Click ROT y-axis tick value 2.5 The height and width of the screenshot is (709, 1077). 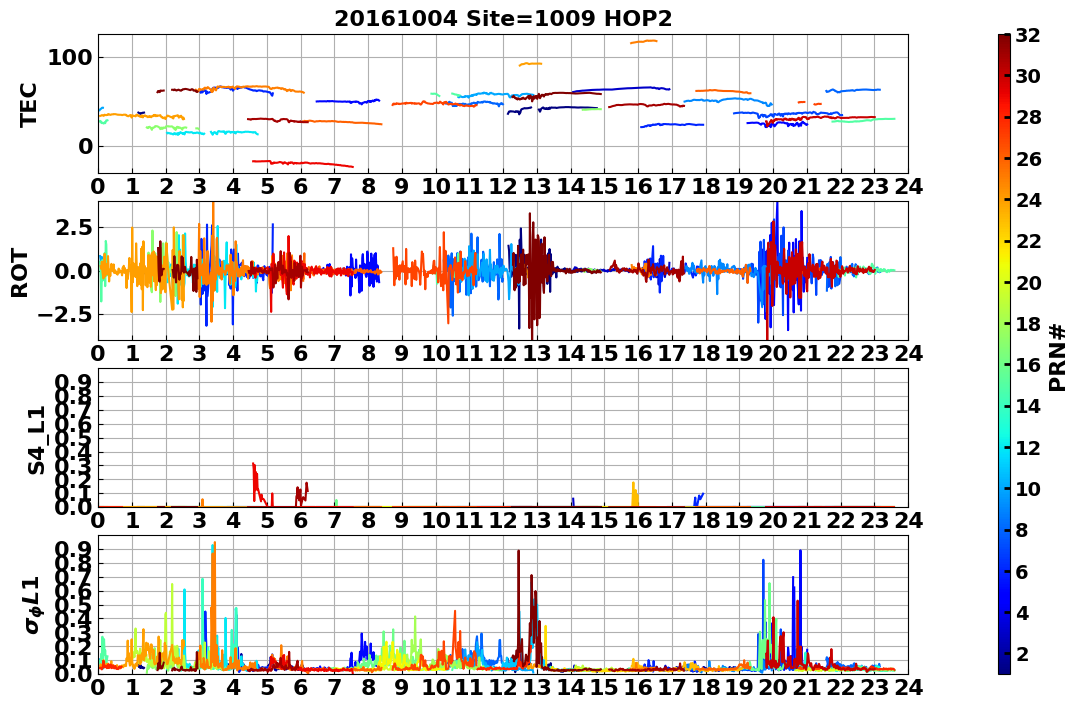[x=73, y=227]
